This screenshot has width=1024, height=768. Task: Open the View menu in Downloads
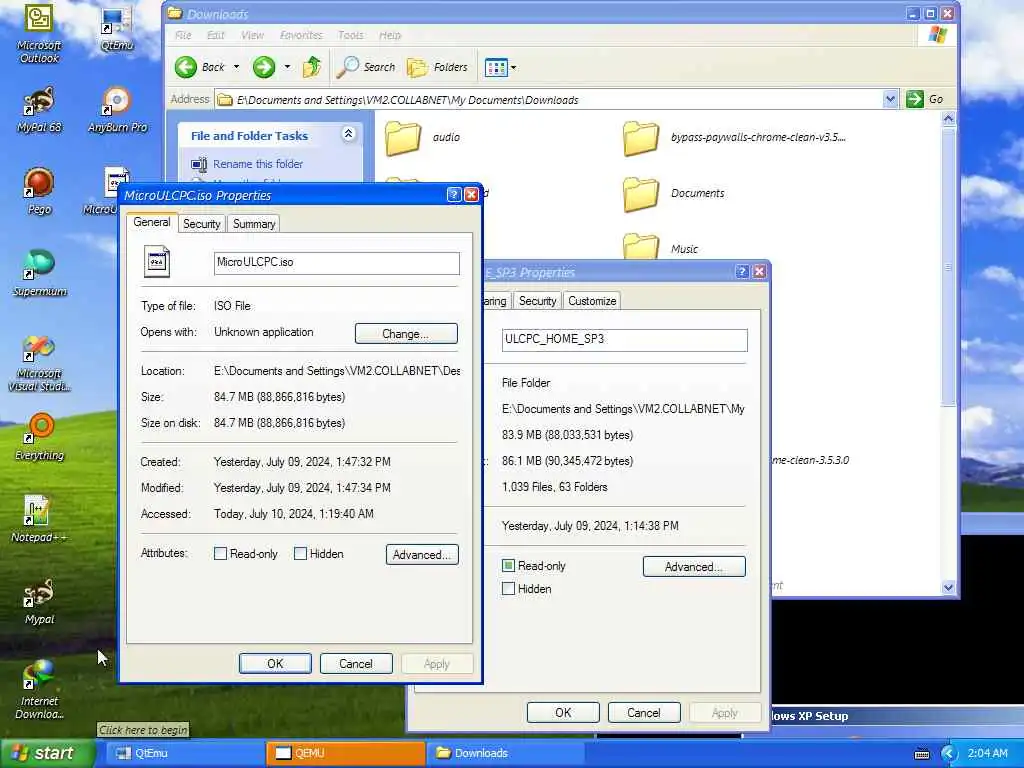point(252,35)
